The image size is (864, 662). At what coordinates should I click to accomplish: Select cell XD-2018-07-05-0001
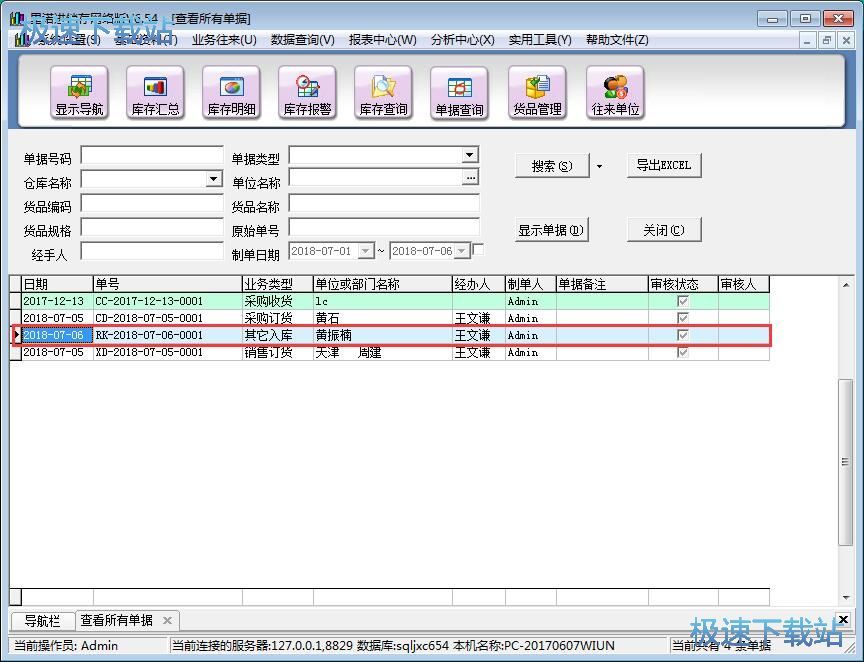[168, 352]
